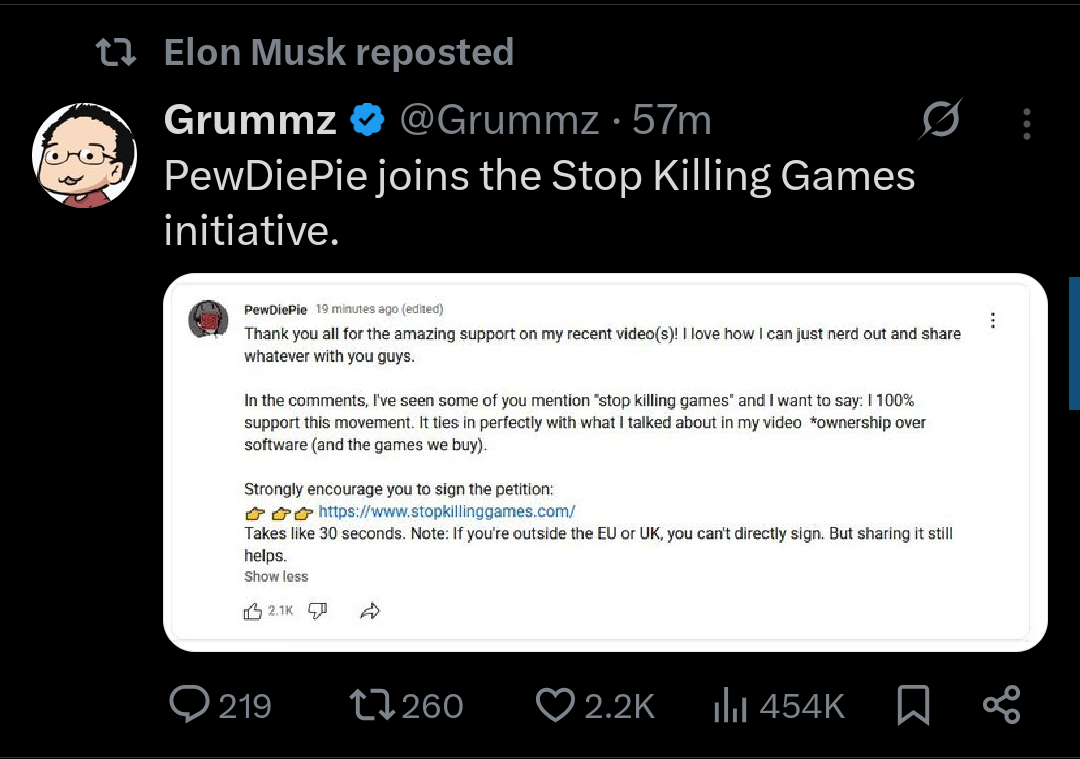
Task: Open the @Grummz handle link
Action: (x=499, y=120)
